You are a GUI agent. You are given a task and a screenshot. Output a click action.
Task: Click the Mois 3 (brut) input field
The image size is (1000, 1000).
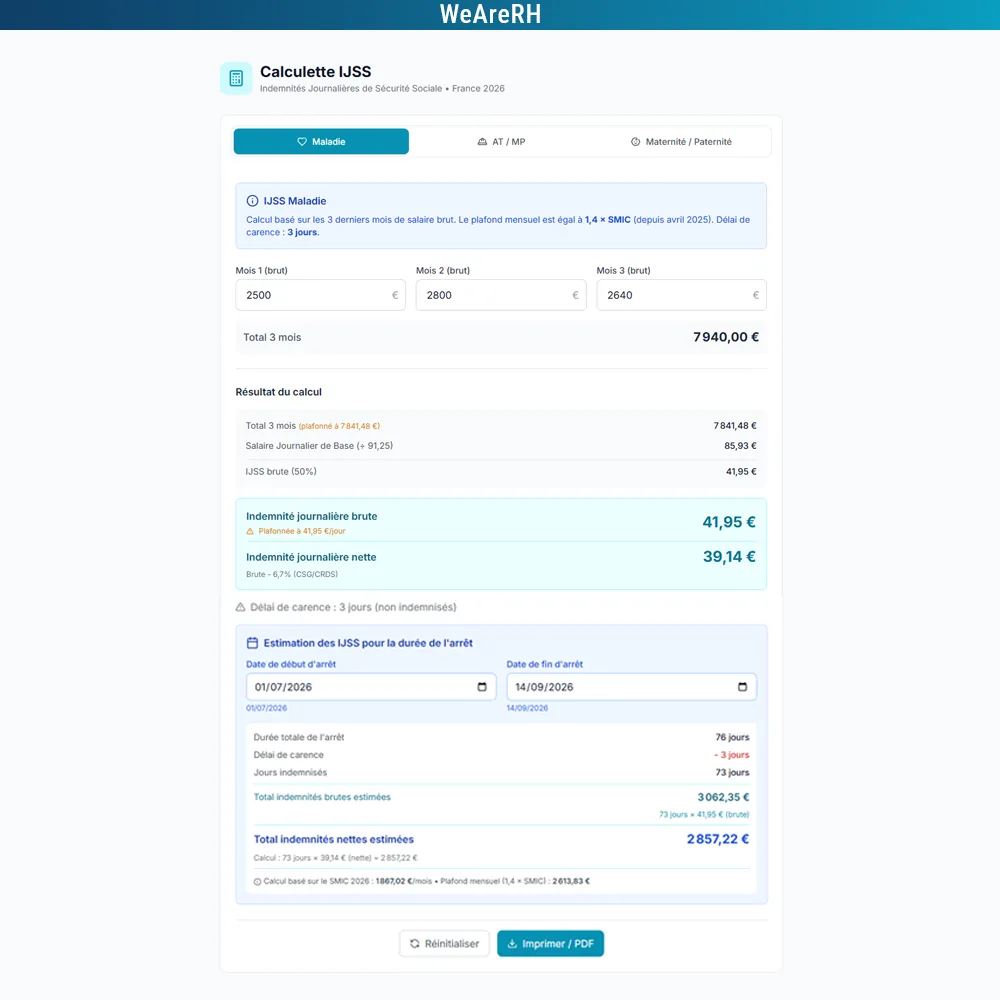tap(681, 295)
